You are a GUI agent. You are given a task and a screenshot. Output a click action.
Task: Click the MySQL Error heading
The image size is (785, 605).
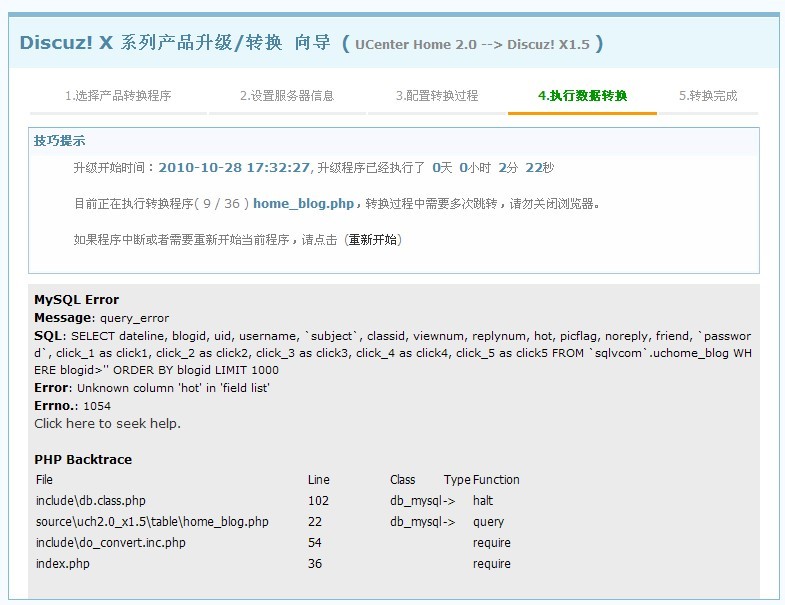tap(77, 300)
